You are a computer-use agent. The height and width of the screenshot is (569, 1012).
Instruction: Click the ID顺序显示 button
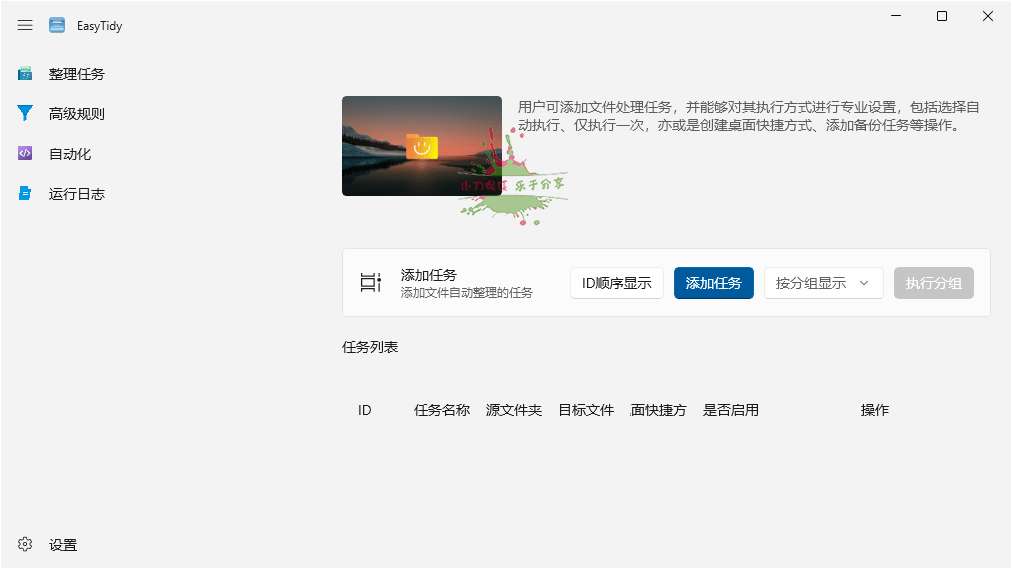pyautogui.click(x=616, y=283)
